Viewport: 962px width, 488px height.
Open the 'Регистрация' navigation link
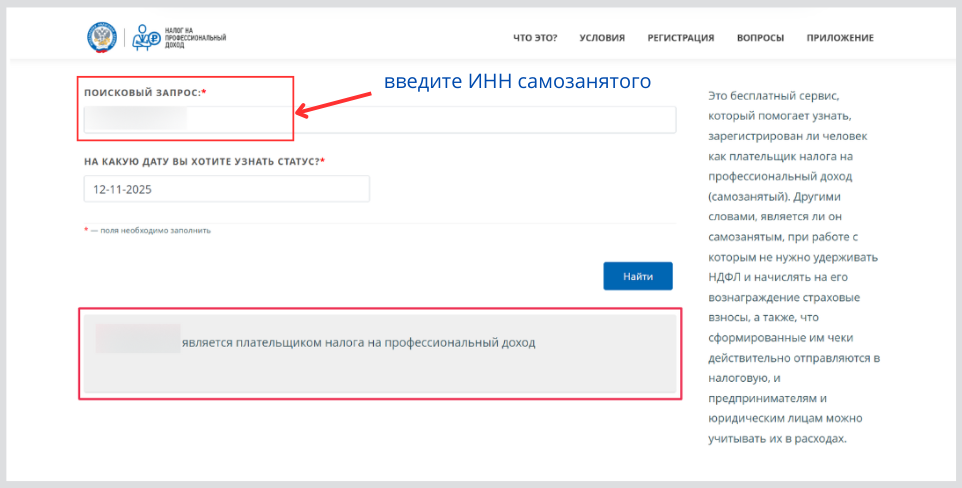[x=680, y=38]
